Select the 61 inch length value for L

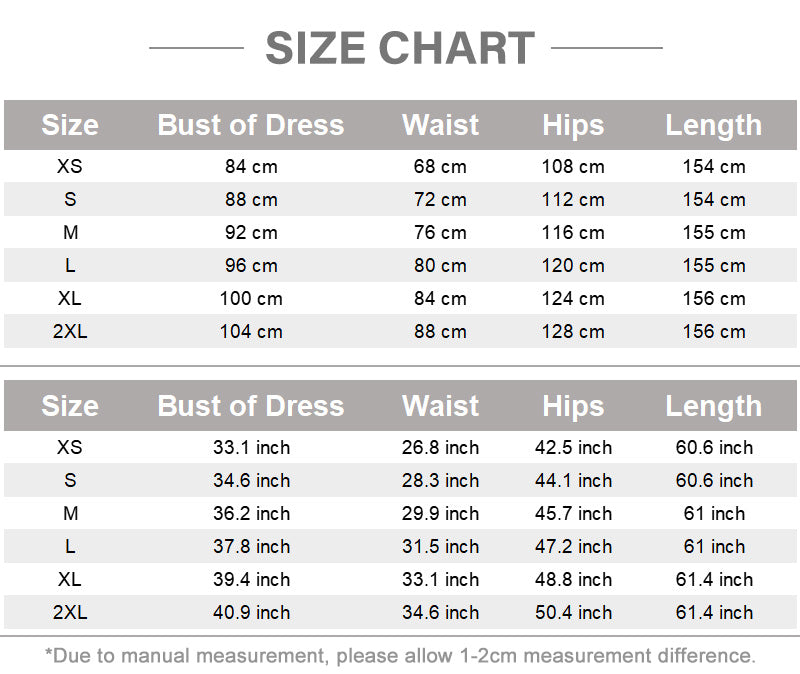tap(714, 546)
